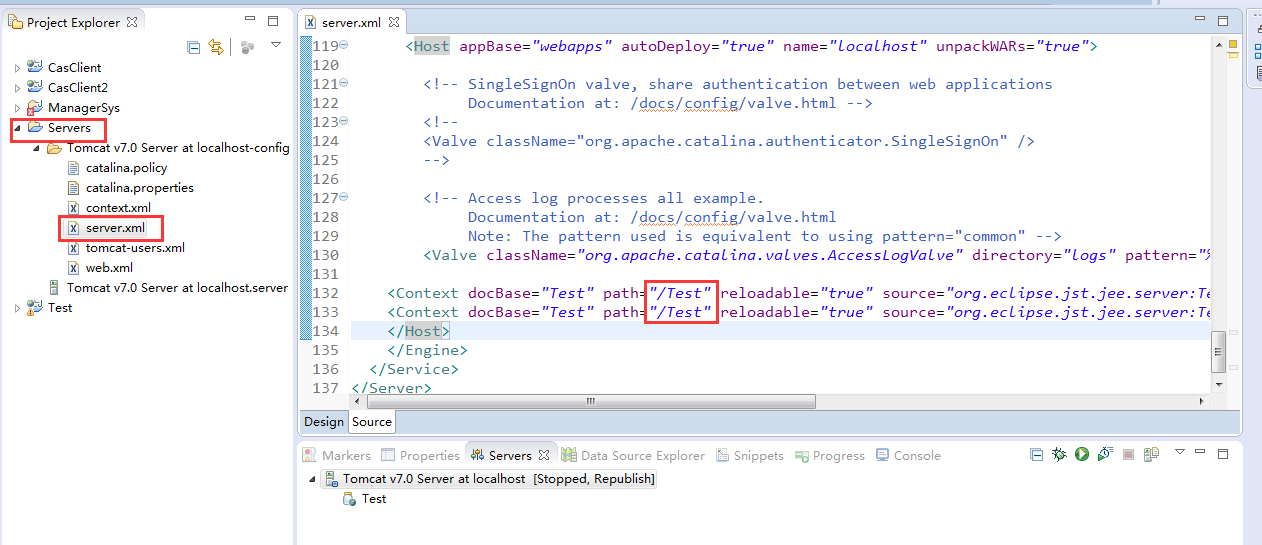Open the Data Source Explorer tab
The image size is (1262, 545).
[x=633, y=455]
